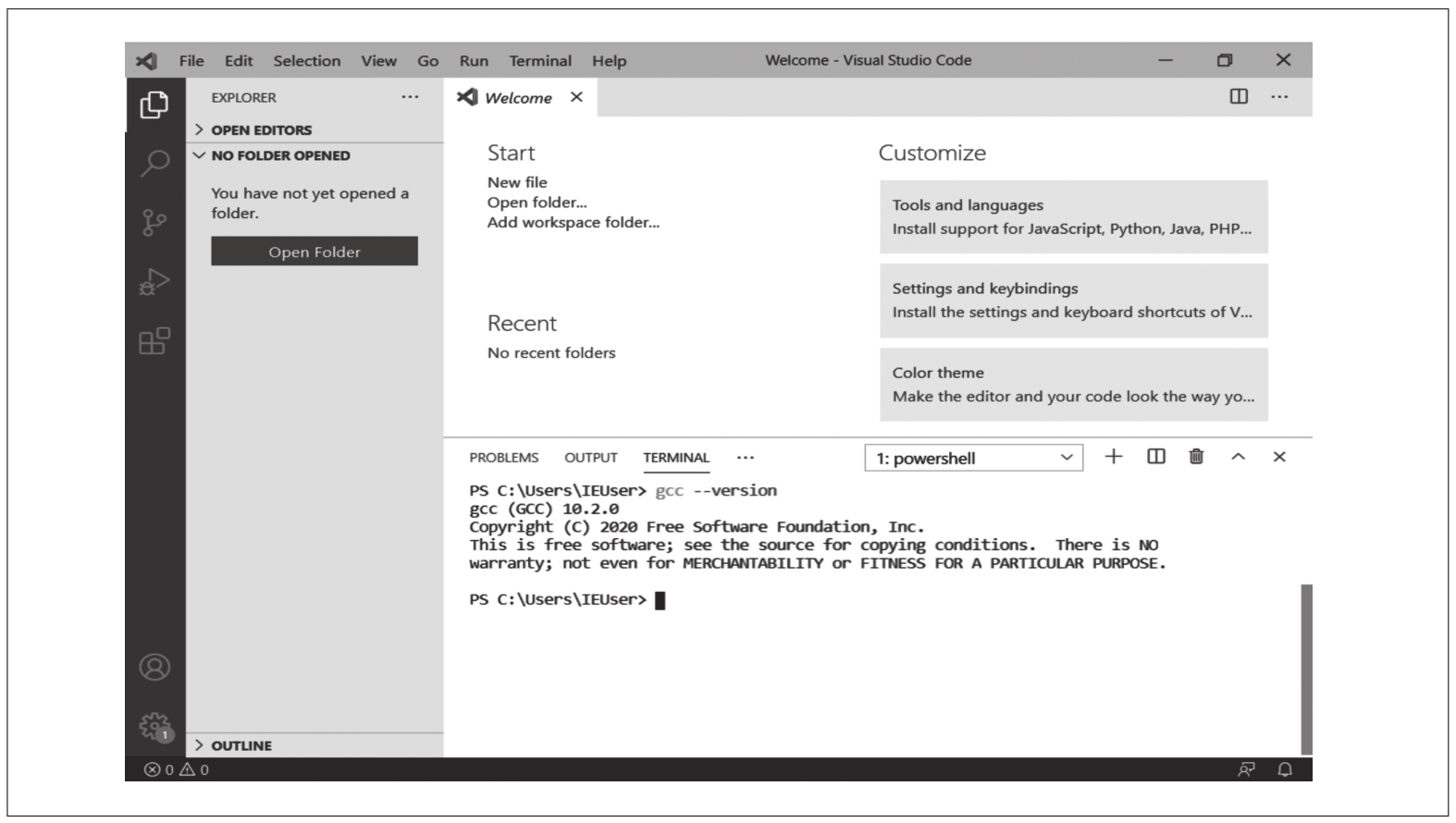Select the Welcome editor tab

tap(520, 97)
